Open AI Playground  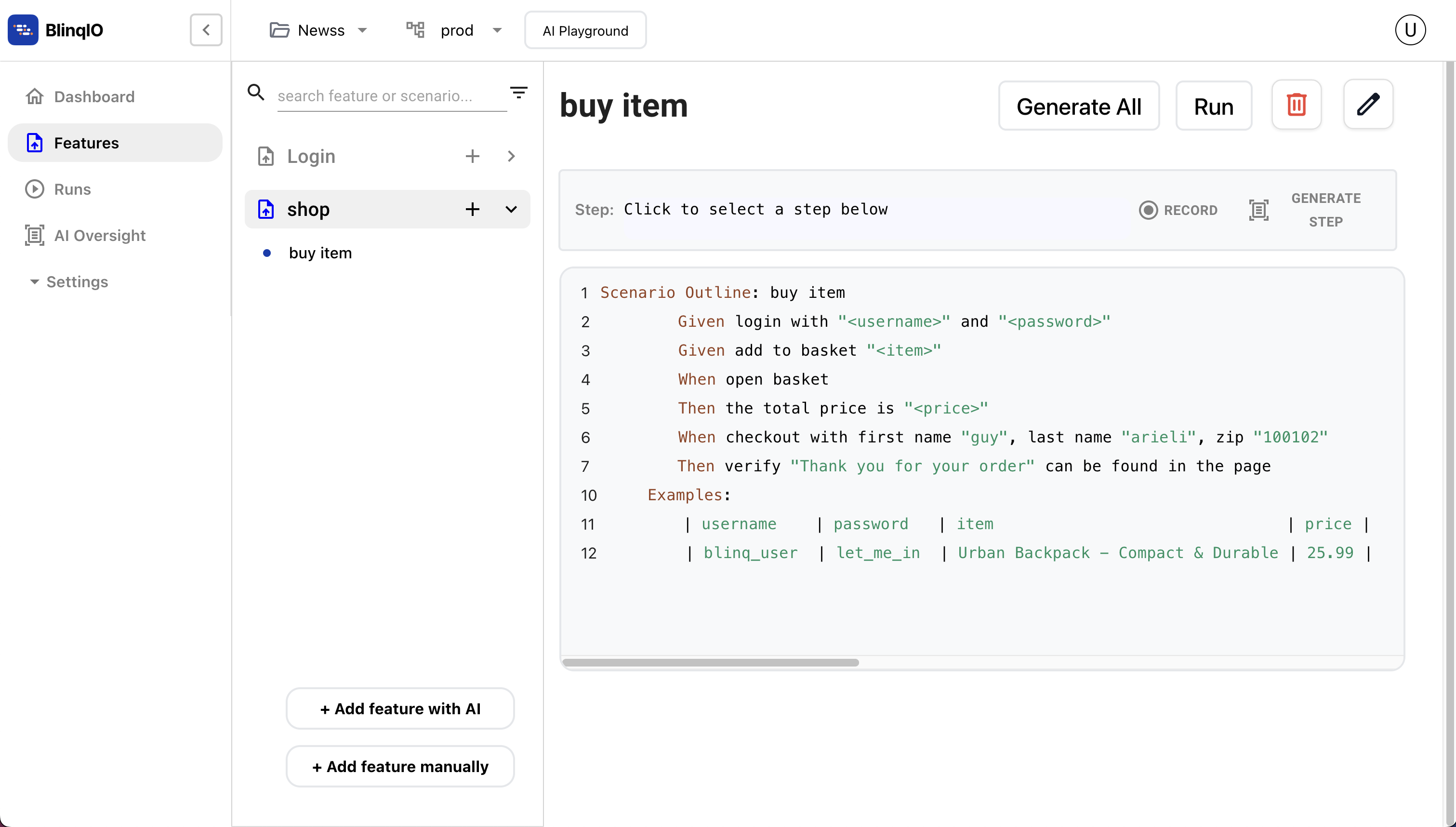click(585, 30)
